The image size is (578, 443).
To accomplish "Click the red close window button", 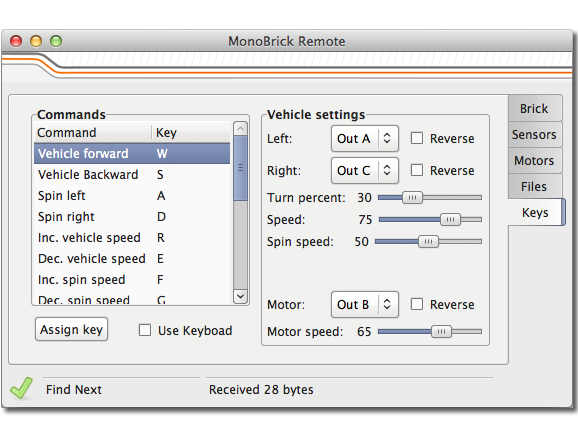I will [x=16, y=41].
